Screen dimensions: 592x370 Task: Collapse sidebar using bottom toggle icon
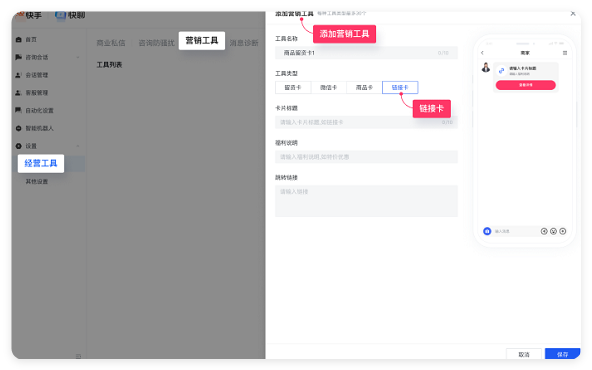[78, 356]
